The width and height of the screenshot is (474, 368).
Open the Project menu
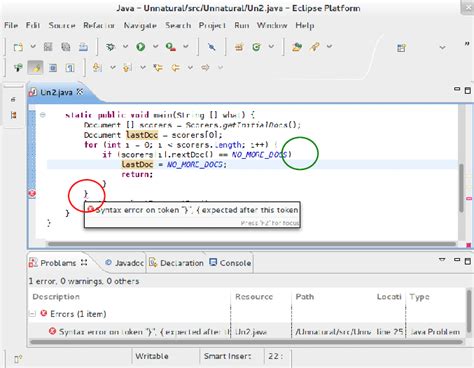pyautogui.click(x=212, y=25)
